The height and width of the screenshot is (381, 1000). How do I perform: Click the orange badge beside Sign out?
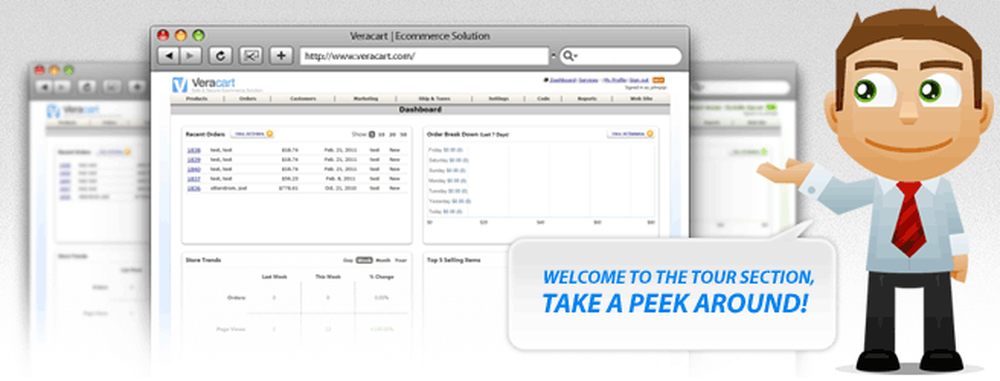659,80
